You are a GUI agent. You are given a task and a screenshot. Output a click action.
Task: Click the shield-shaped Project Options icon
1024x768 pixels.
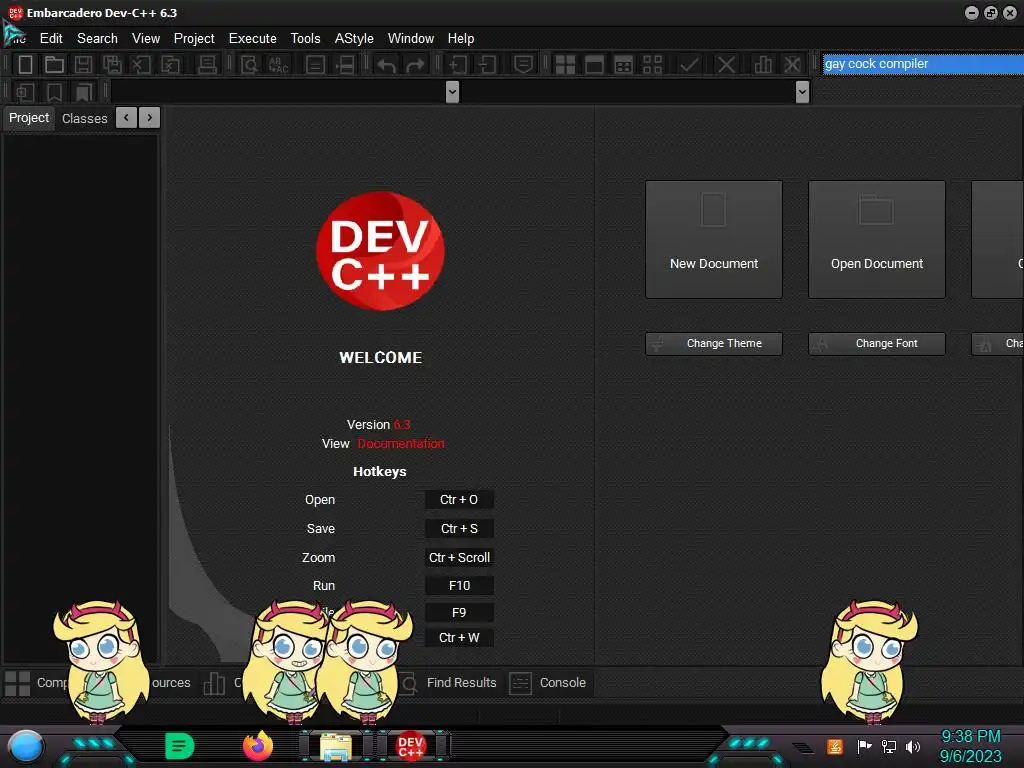point(523,65)
